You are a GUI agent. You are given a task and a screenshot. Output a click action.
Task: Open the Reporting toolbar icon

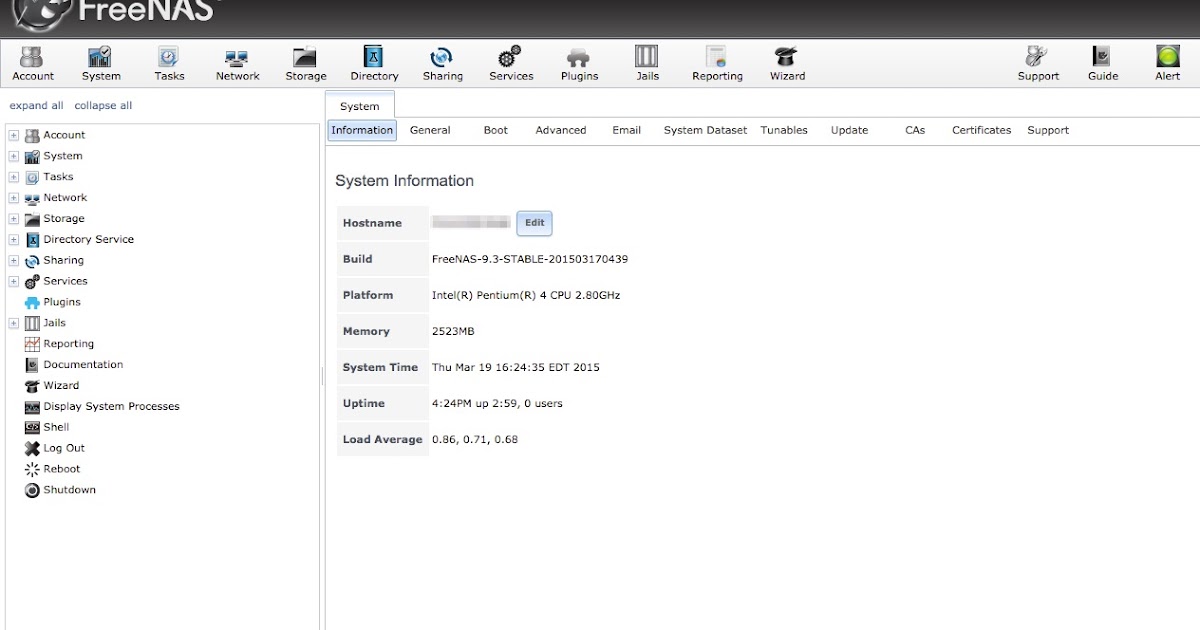point(717,64)
